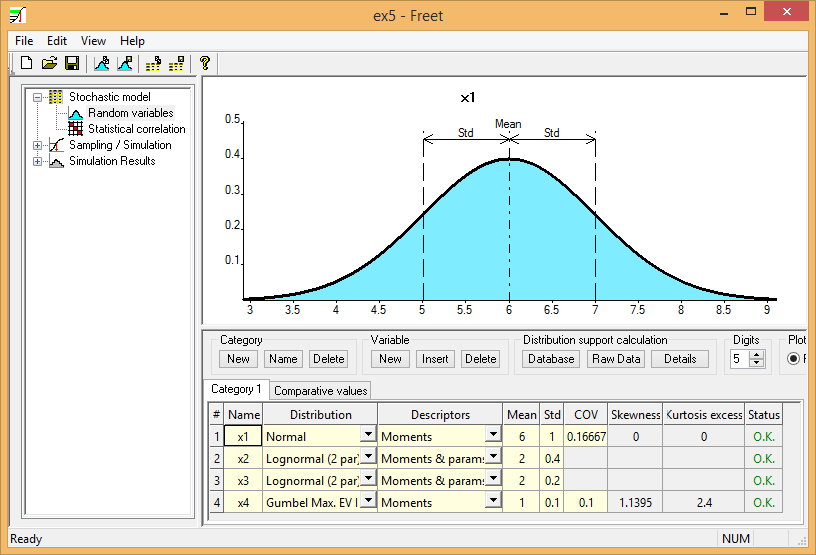The height and width of the screenshot is (555, 816).
Task: Click the Sampling / Simulation tree icon
Action: tap(56, 145)
